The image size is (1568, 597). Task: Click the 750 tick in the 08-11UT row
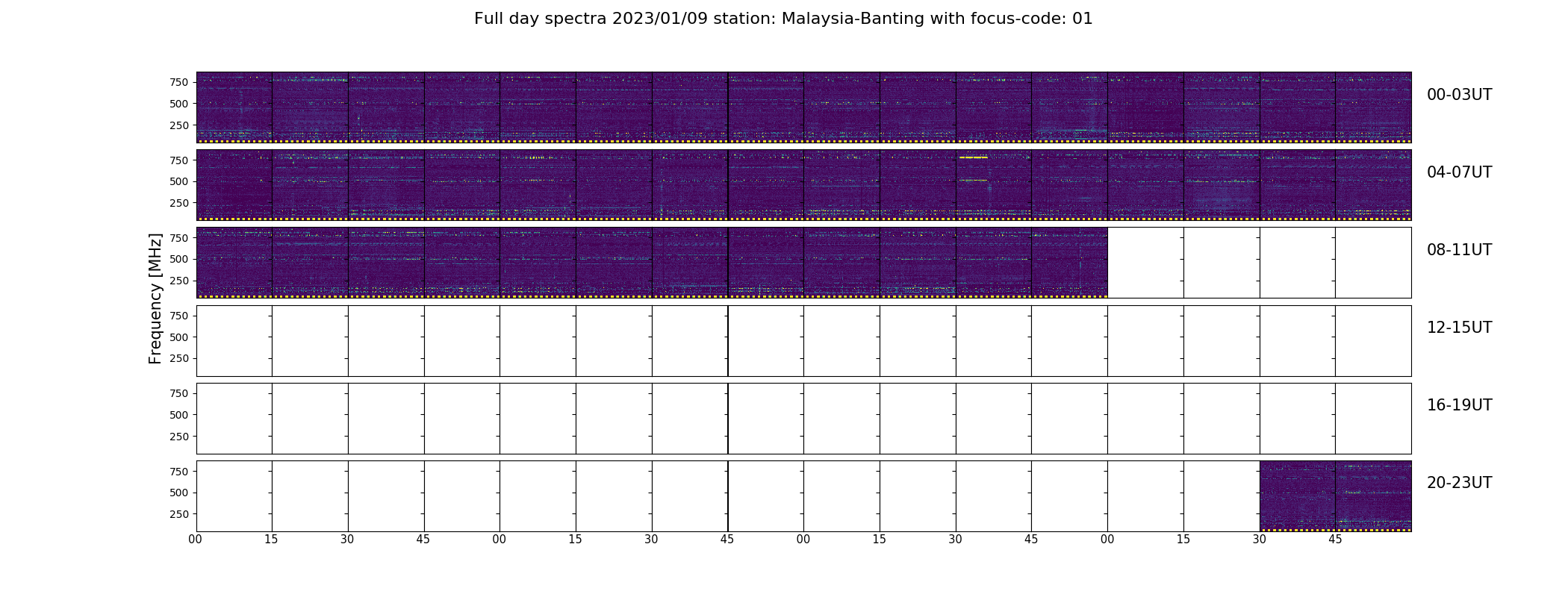(178, 238)
